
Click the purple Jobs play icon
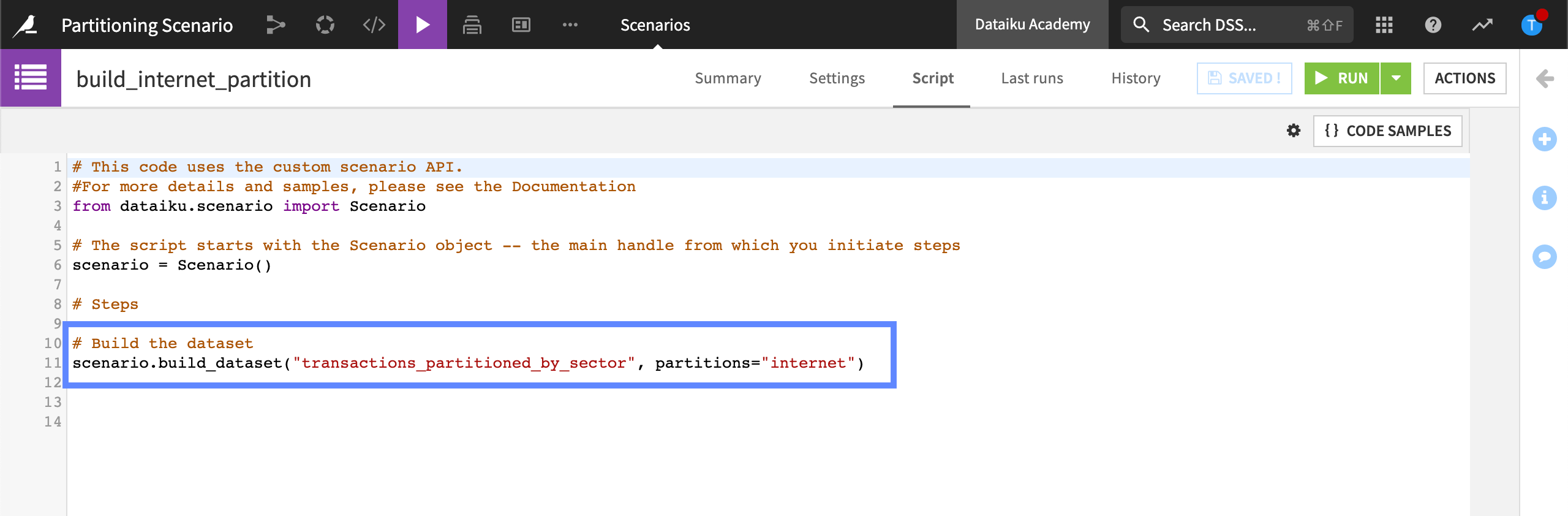pos(423,25)
